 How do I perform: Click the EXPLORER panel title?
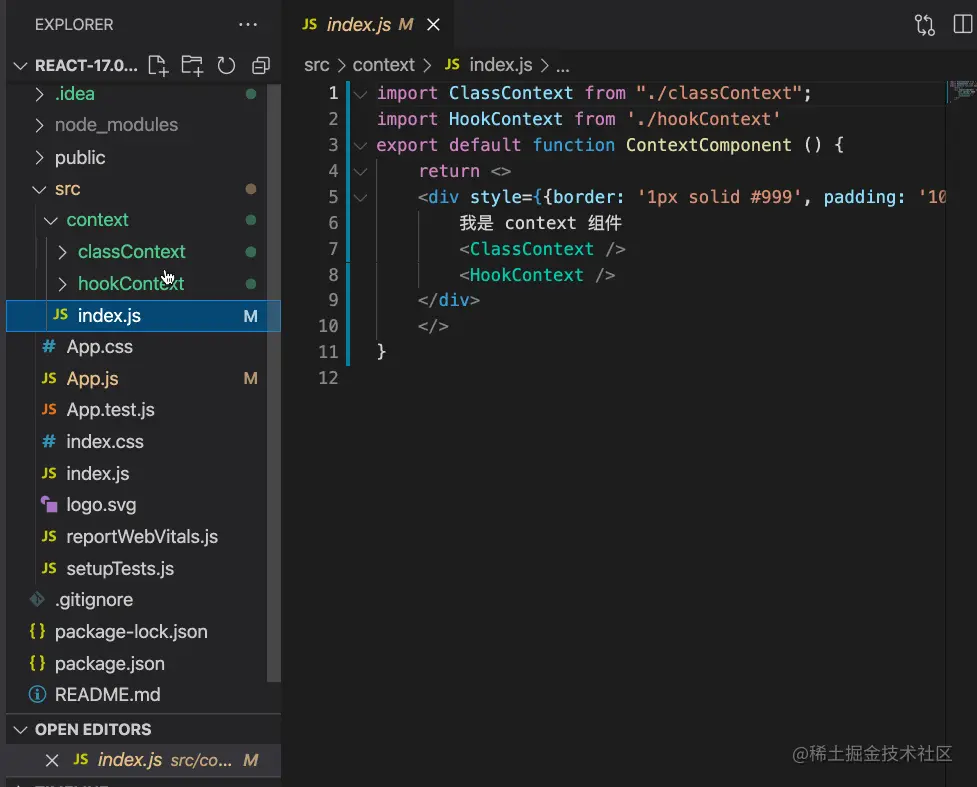click(x=74, y=25)
